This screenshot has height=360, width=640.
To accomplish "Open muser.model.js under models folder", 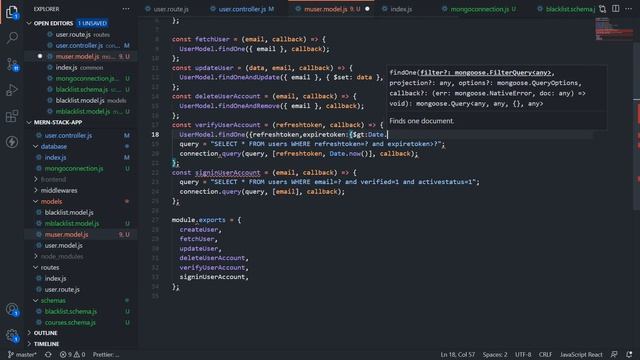I will (x=66, y=234).
